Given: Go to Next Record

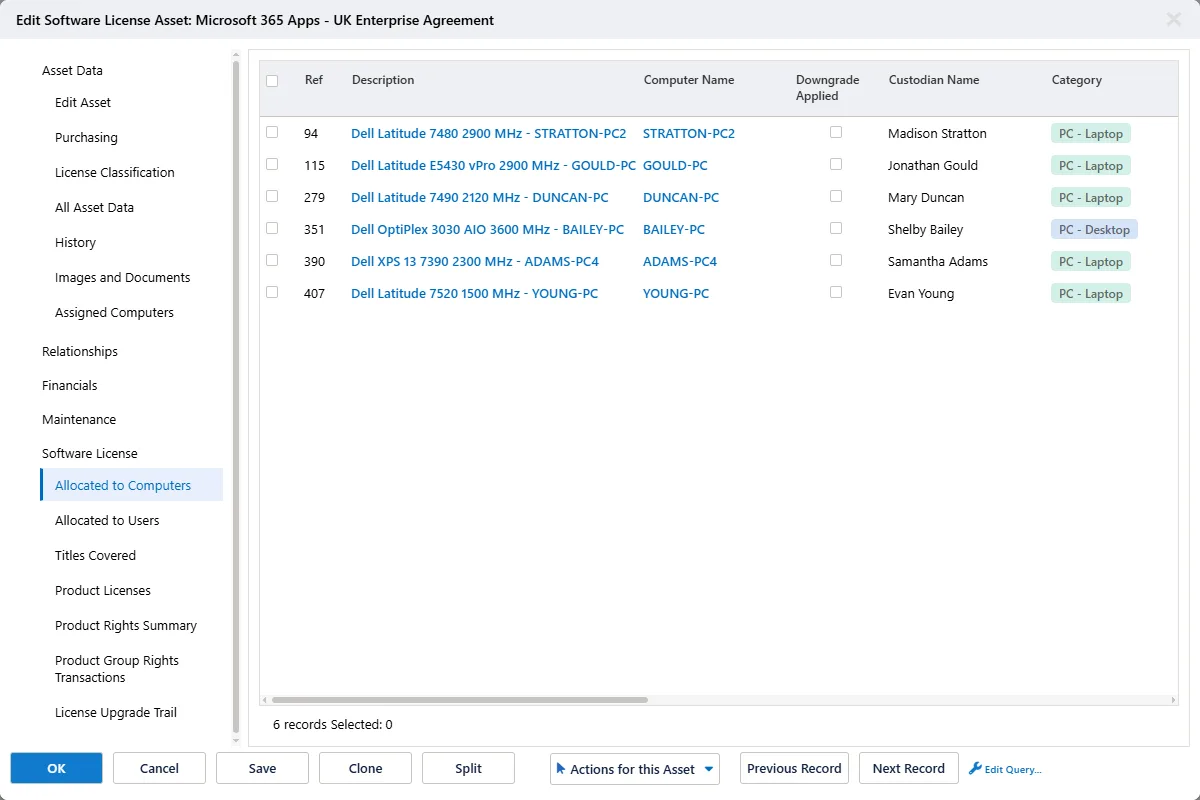Looking at the screenshot, I should click(908, 768).
